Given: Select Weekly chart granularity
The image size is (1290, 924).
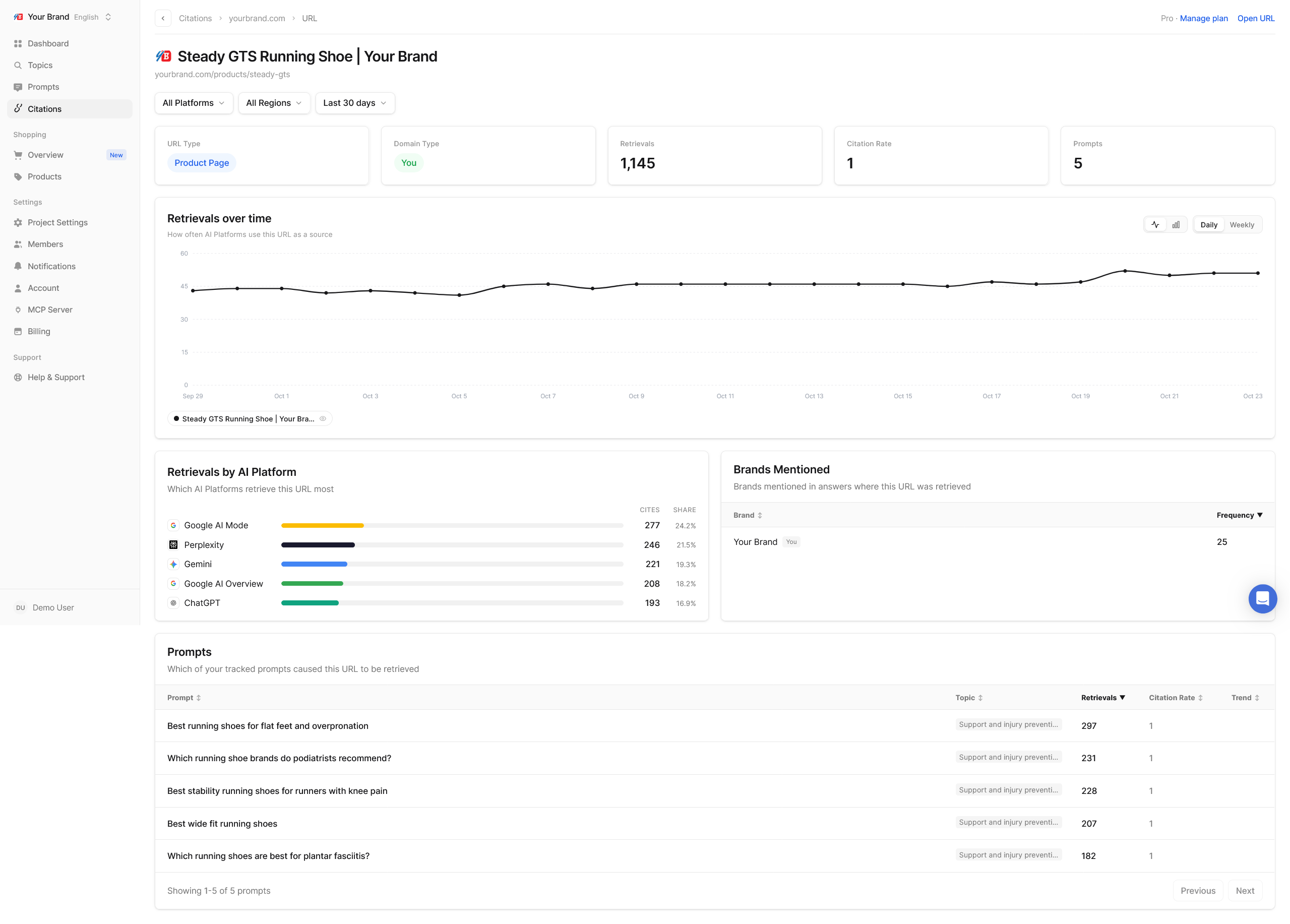Looking at the screenshot, I should tap(1242, 225).
